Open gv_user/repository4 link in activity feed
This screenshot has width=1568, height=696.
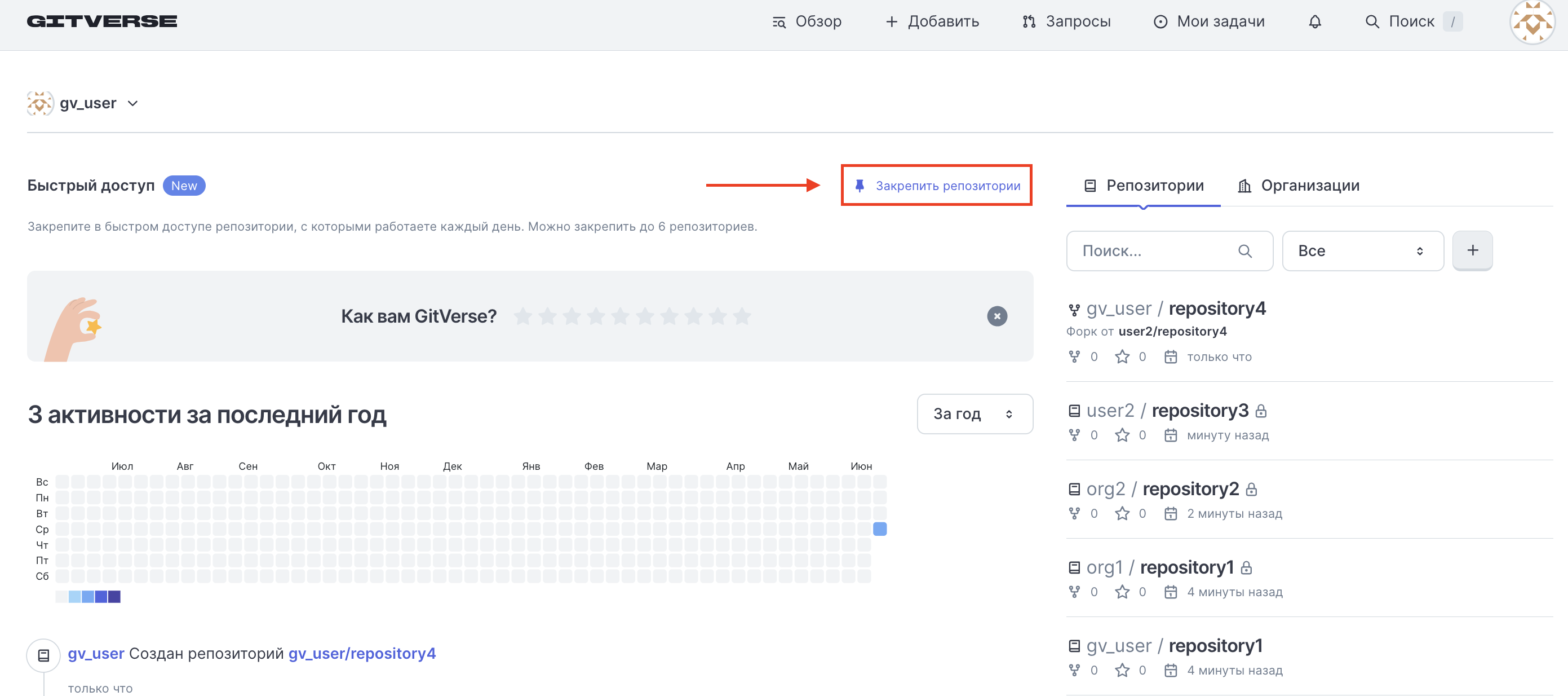pyautogui.click(x=362, y=653)
